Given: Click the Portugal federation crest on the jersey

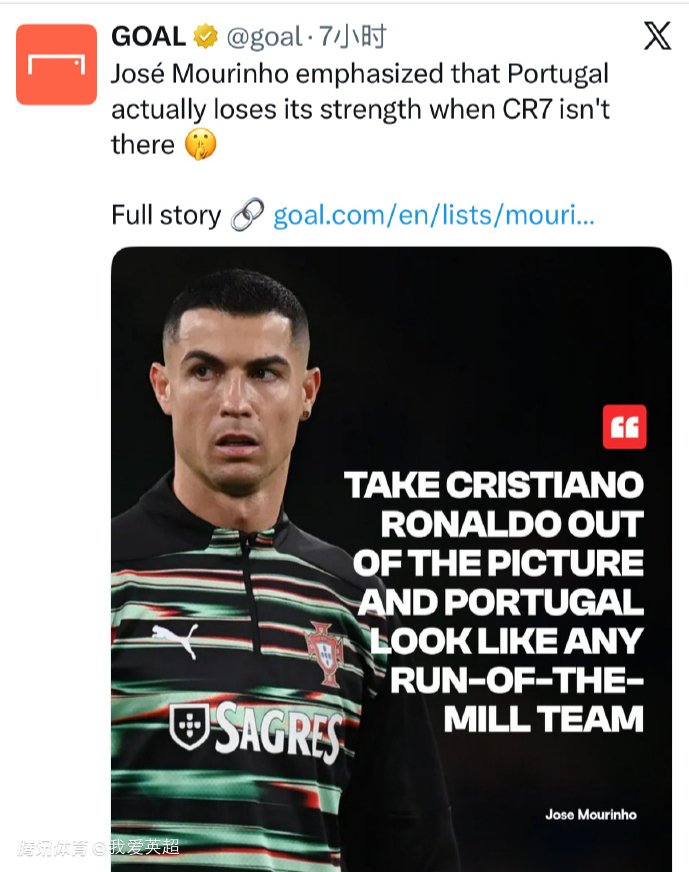Looking at the screenshot, I should [324, 652].
